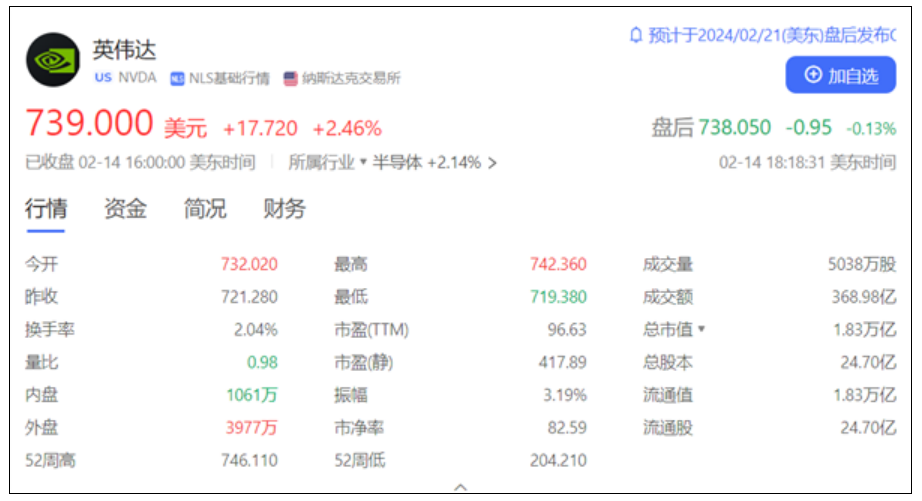The width and height of the screenshot is (922, 501).
Task: Click the +17.720 price change
Action: click(260, 128)
